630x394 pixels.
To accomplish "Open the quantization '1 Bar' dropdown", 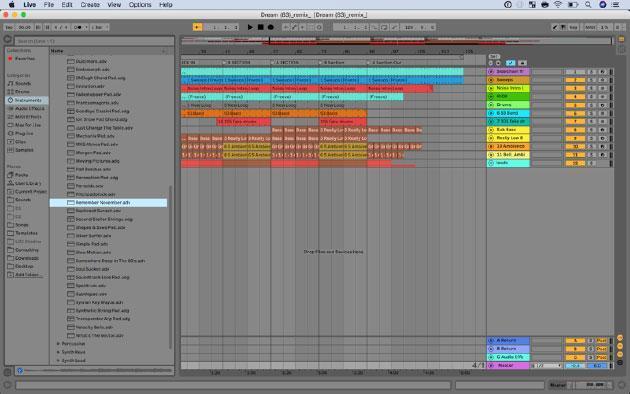I will click(x=99, y=27).
